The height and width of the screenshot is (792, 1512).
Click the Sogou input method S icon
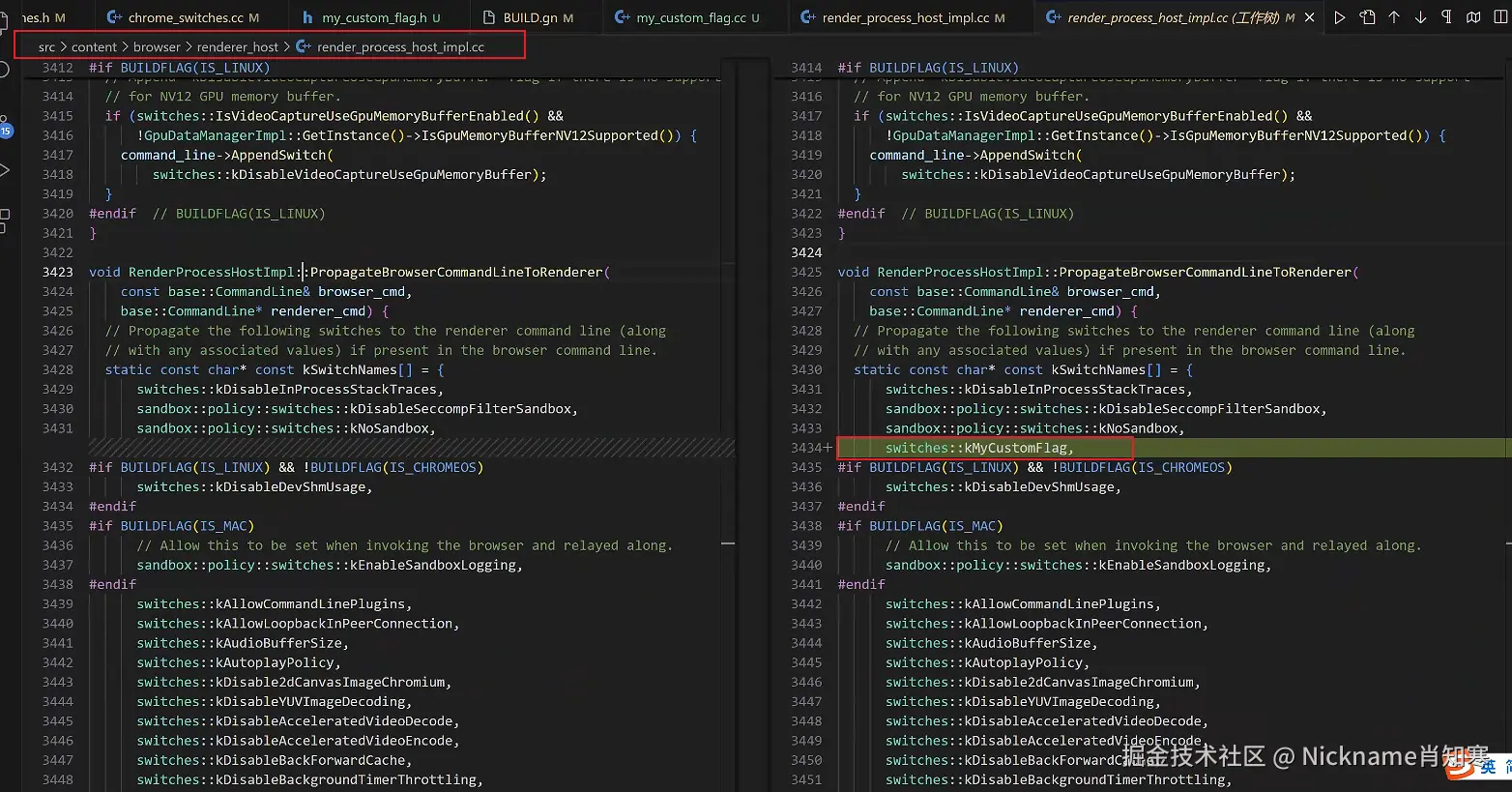[x=1460, y=767]
